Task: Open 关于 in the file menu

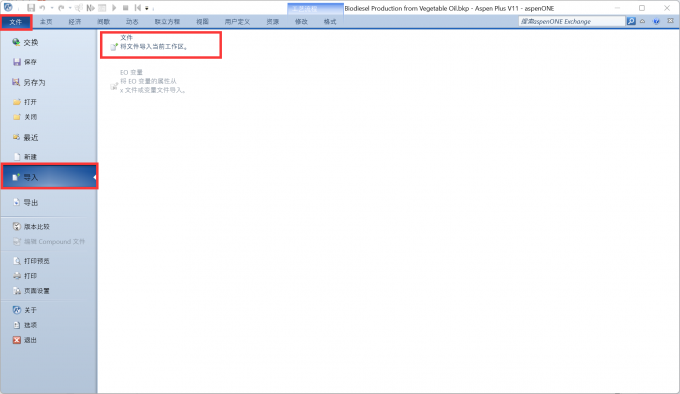Action: (x=49, y=310)
